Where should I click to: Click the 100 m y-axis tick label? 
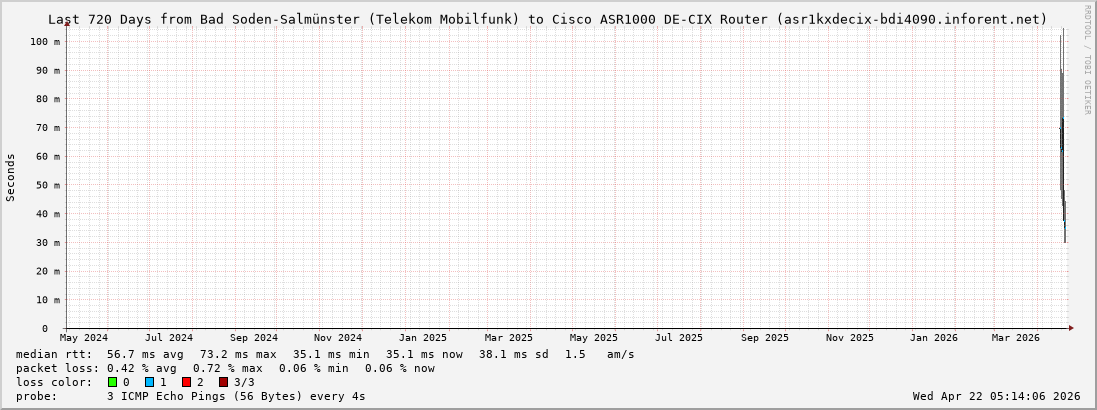click(44, 42)
